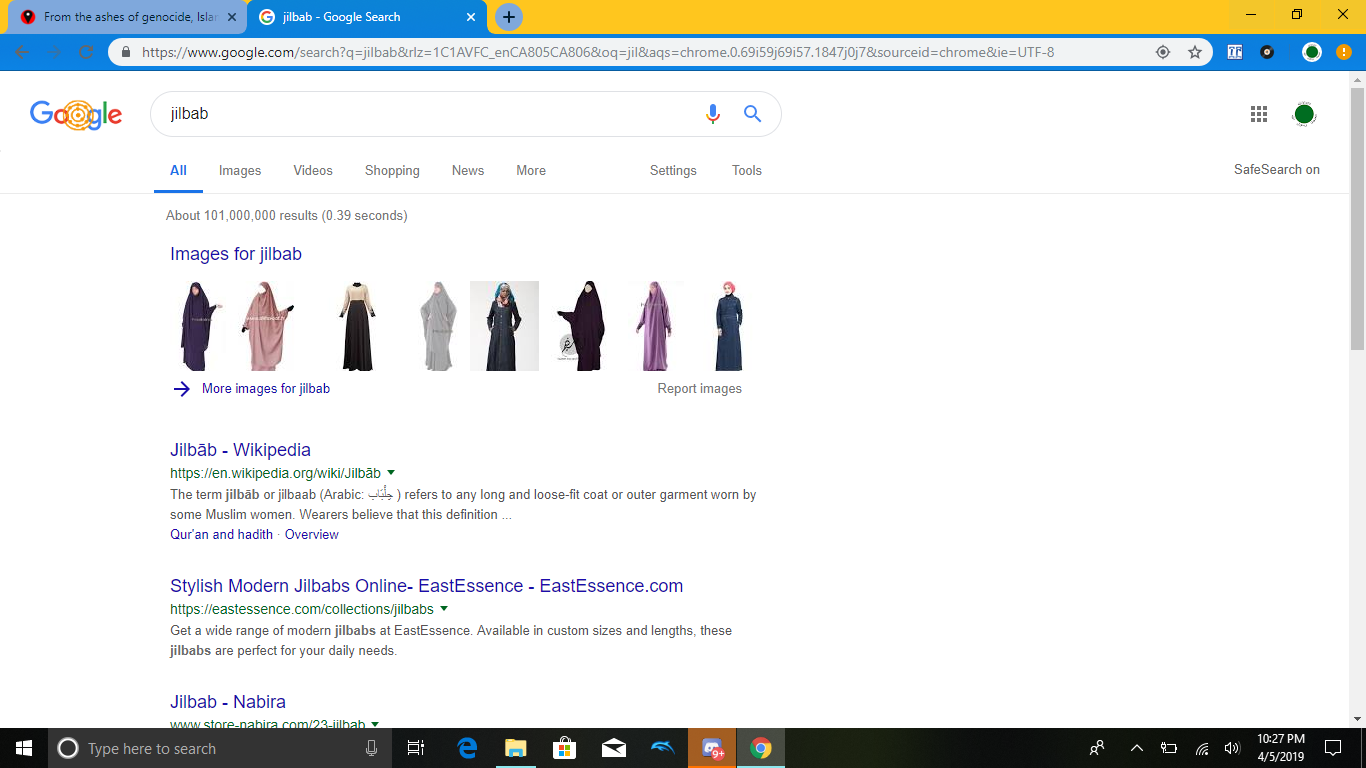Open the grey jilbab image thumbnail

(437, 326)
